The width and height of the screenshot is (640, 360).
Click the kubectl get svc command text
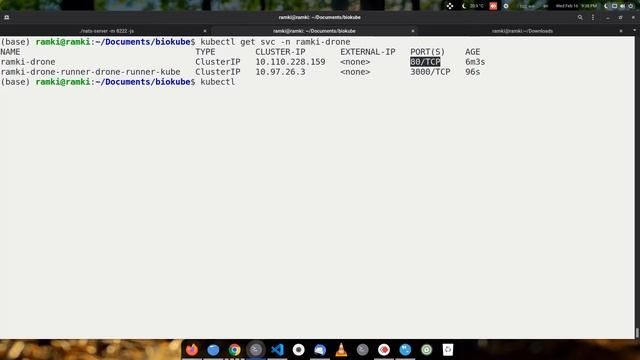point(275,42)
